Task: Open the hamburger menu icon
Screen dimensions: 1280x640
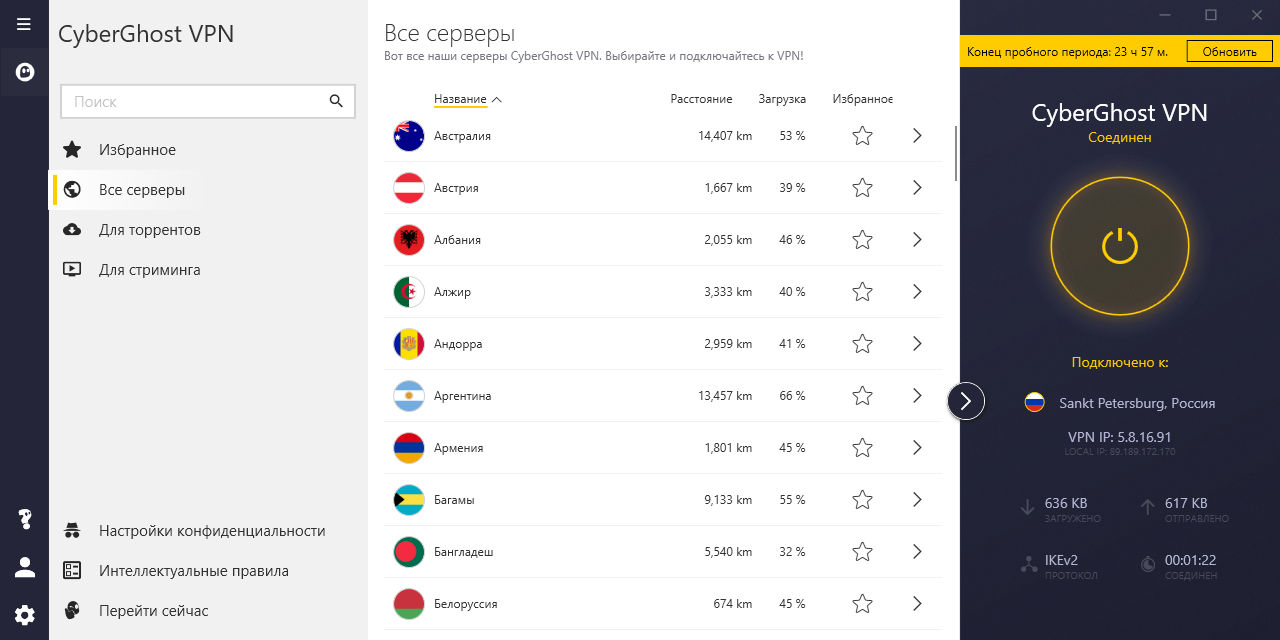Action: 24,24
